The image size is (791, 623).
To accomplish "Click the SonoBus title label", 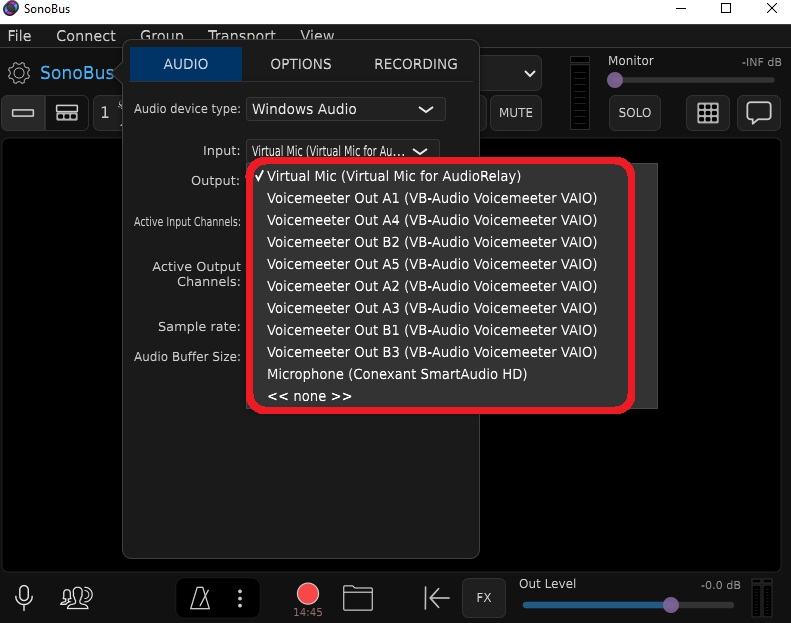I will (77, 73).
